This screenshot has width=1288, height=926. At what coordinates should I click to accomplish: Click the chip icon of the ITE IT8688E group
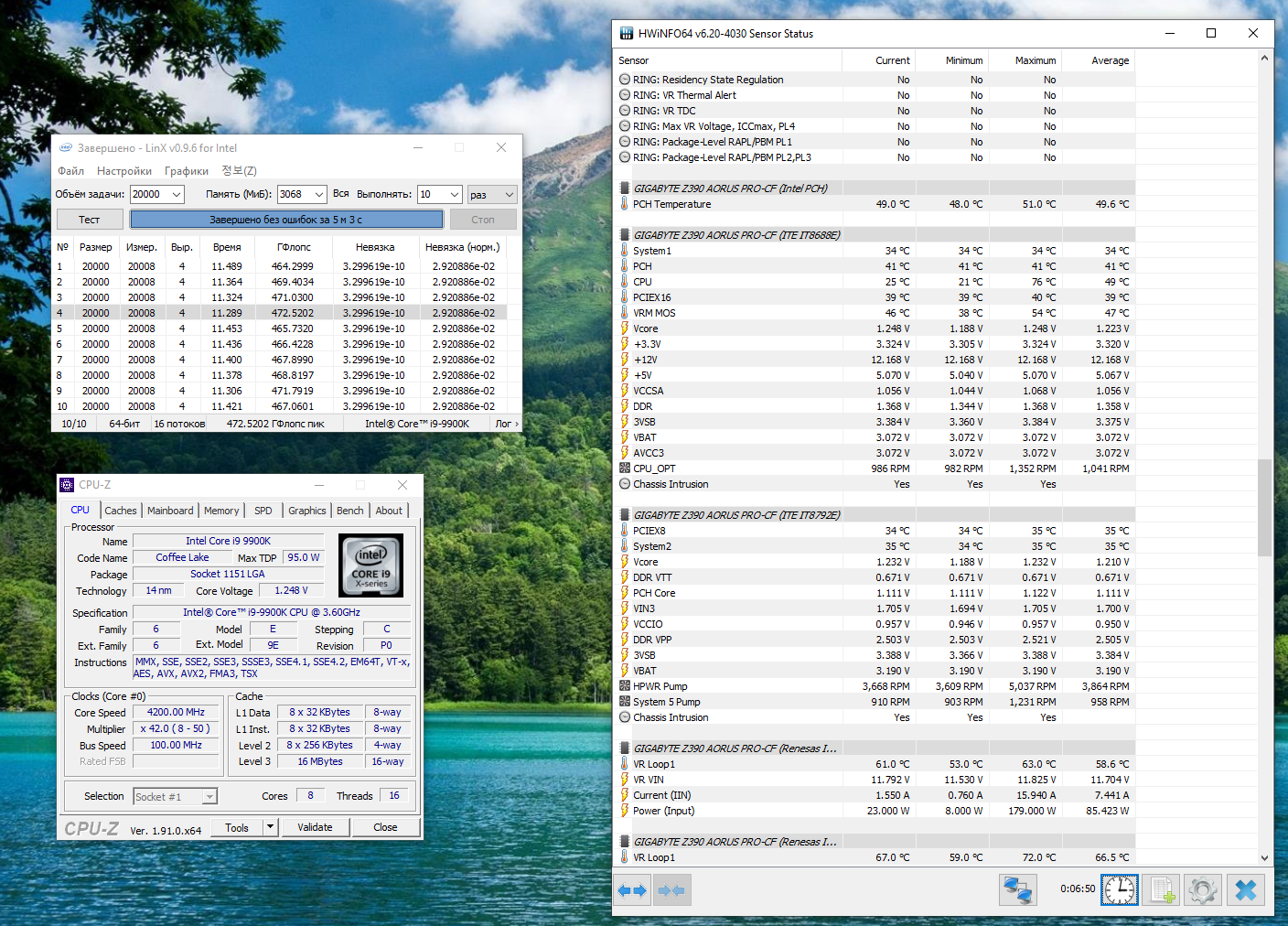(625, 235)
